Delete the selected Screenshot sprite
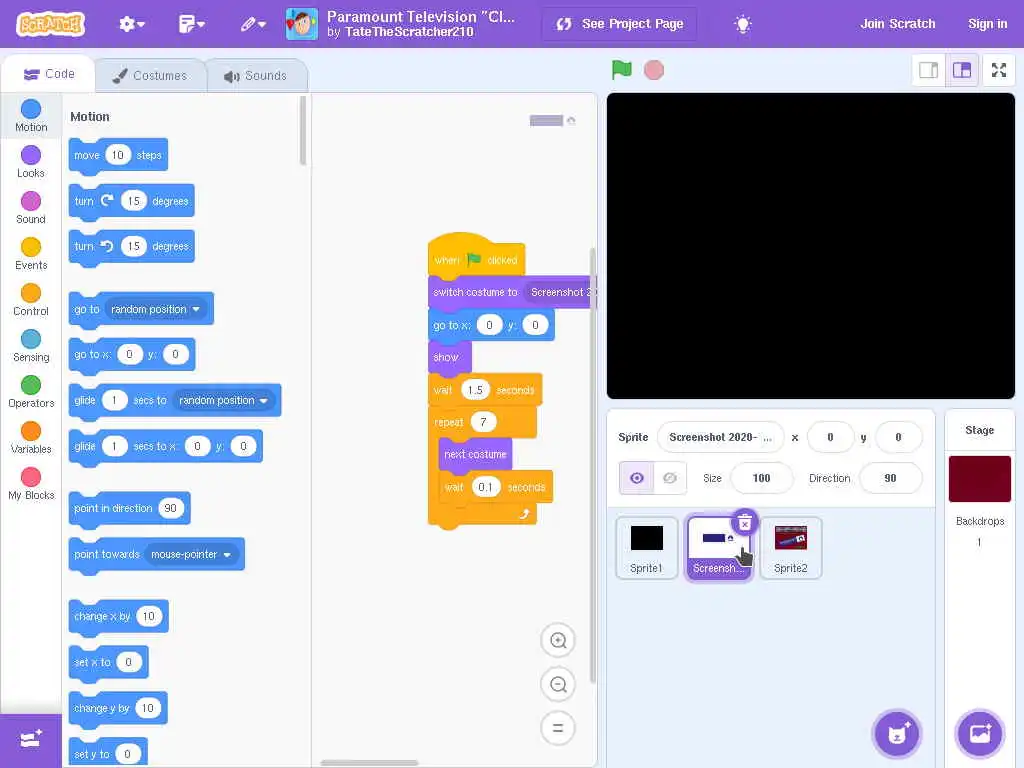1024x768 pixels. coord(744,523)
